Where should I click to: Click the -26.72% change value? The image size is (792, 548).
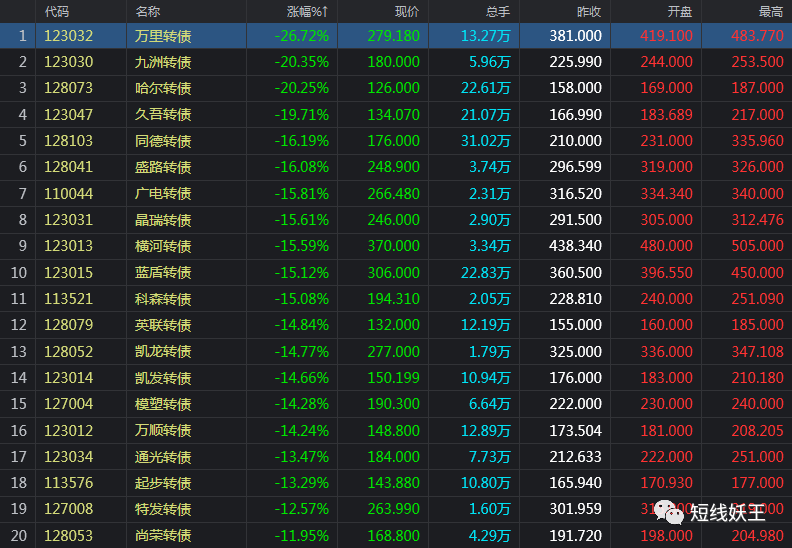click(x=302, y=36)
